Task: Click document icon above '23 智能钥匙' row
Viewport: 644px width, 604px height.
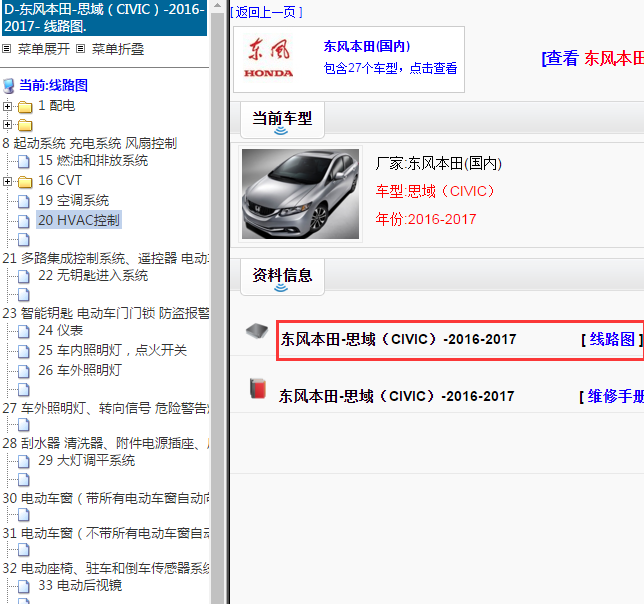Action: [24, 294]
